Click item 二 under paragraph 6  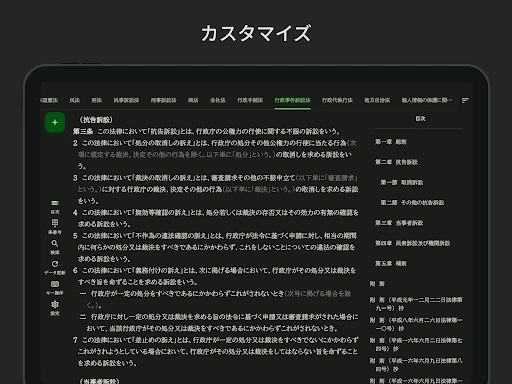coord(219,323)
